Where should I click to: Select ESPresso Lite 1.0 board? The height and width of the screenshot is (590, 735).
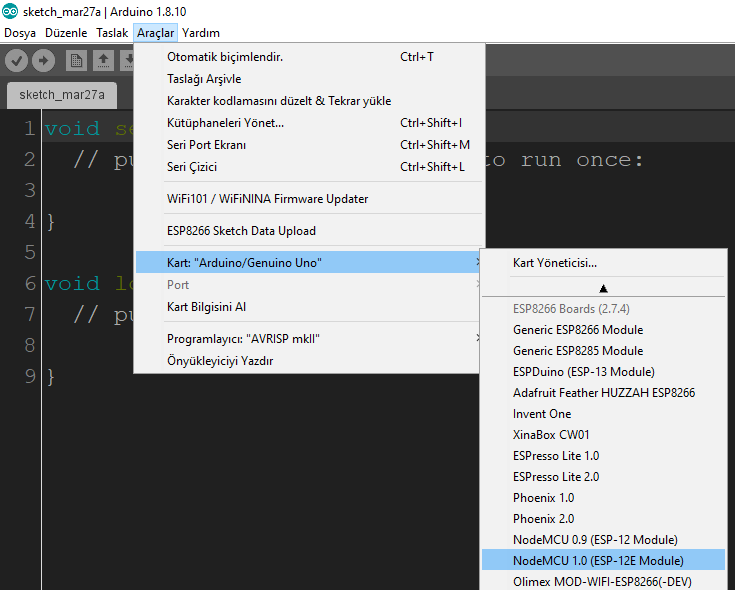point(604,456)
